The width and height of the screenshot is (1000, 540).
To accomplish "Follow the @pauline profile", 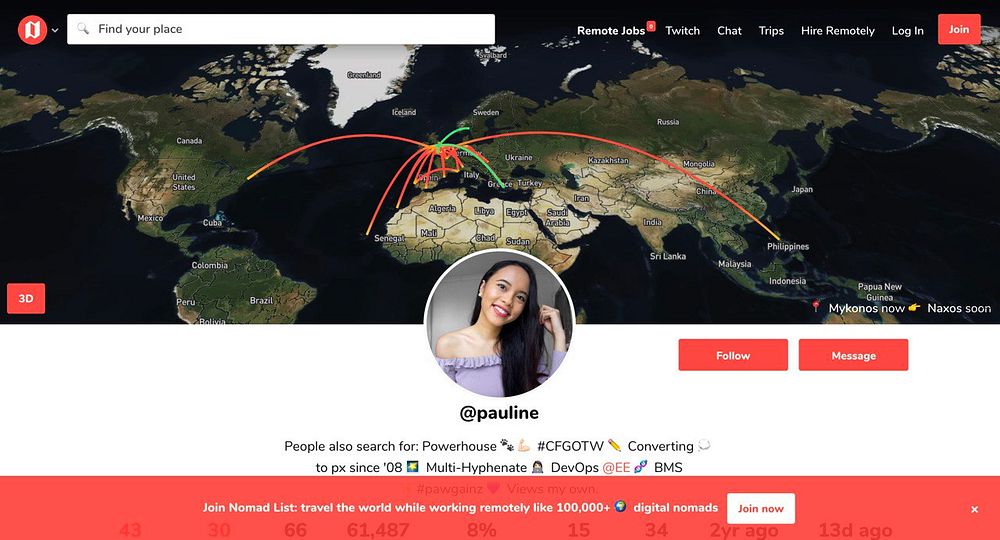I will point(733,355).
